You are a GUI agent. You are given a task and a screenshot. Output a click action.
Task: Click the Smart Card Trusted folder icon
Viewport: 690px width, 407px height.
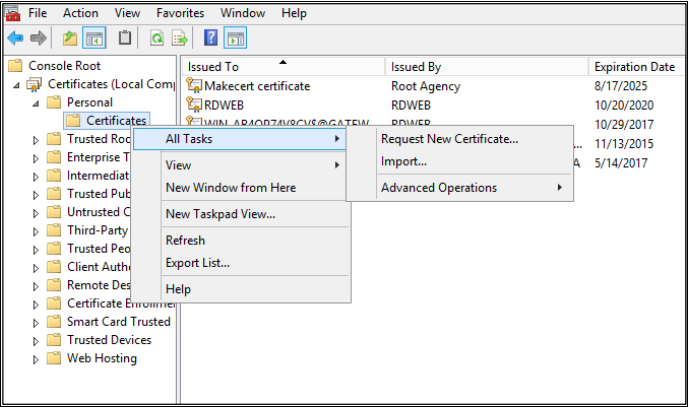coord(54,322)
